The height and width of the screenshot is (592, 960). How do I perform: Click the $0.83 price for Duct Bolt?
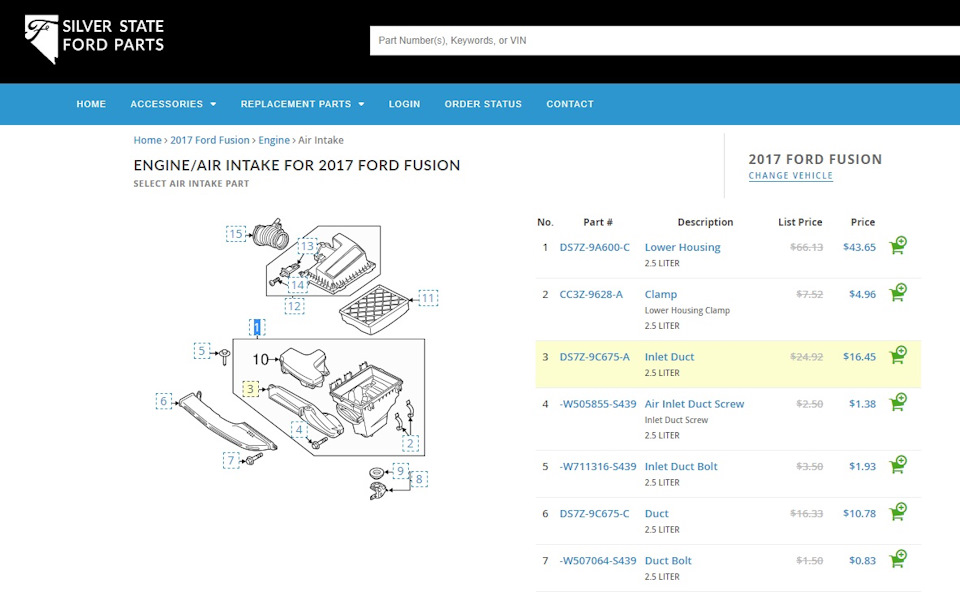click(863, 561)
